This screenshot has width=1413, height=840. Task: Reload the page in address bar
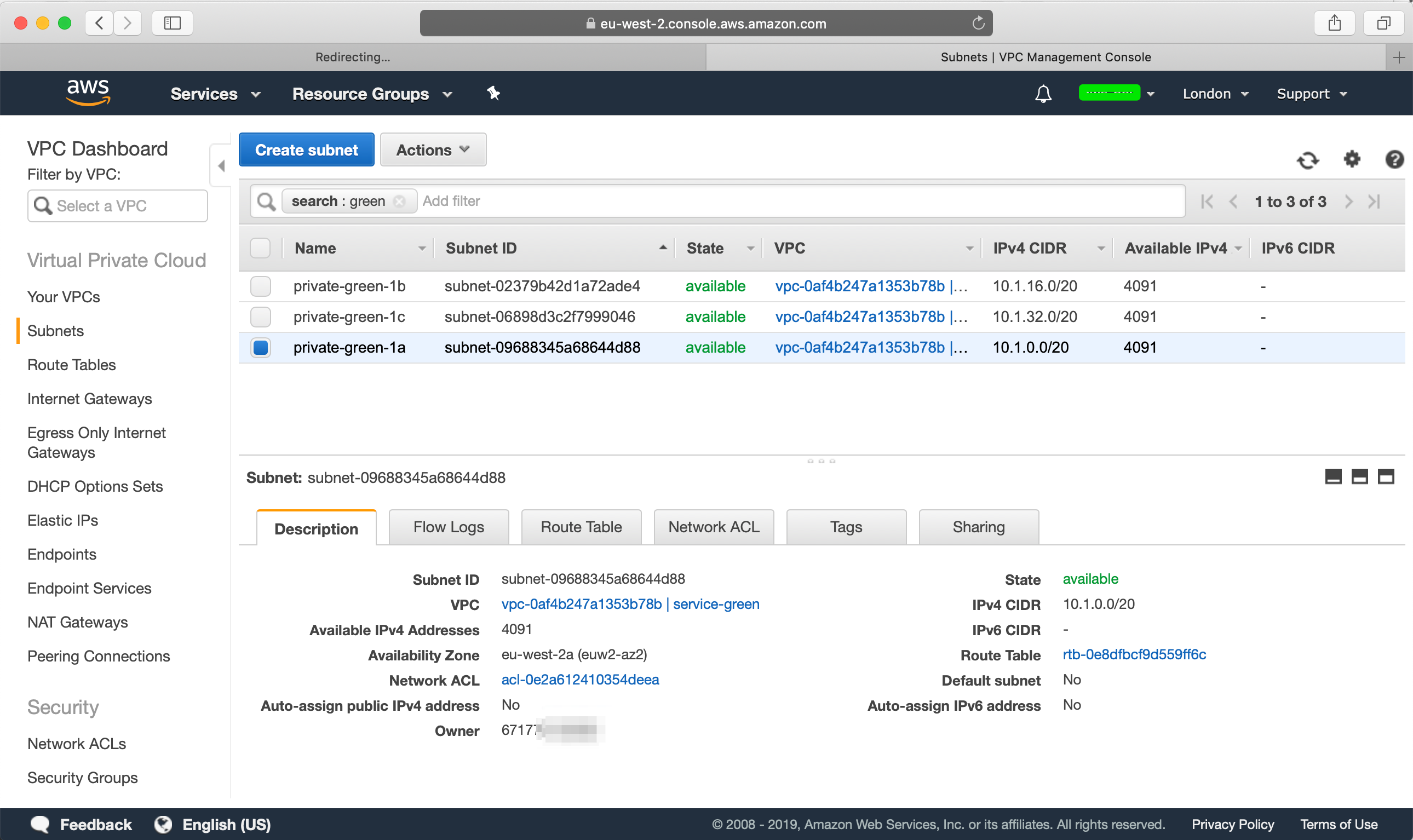[x=978, y=23]
